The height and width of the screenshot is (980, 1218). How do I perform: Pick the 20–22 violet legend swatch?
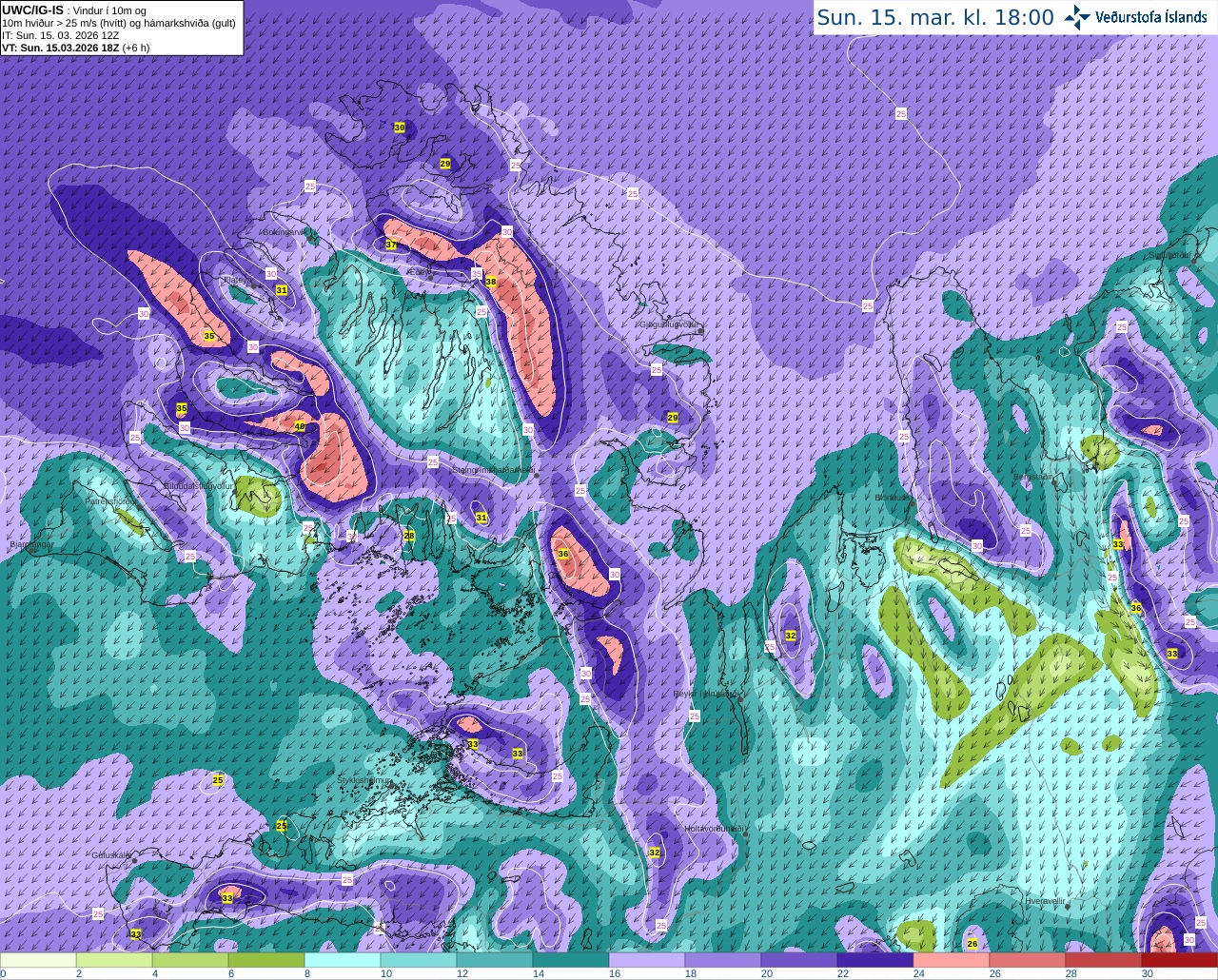[799, 960]
